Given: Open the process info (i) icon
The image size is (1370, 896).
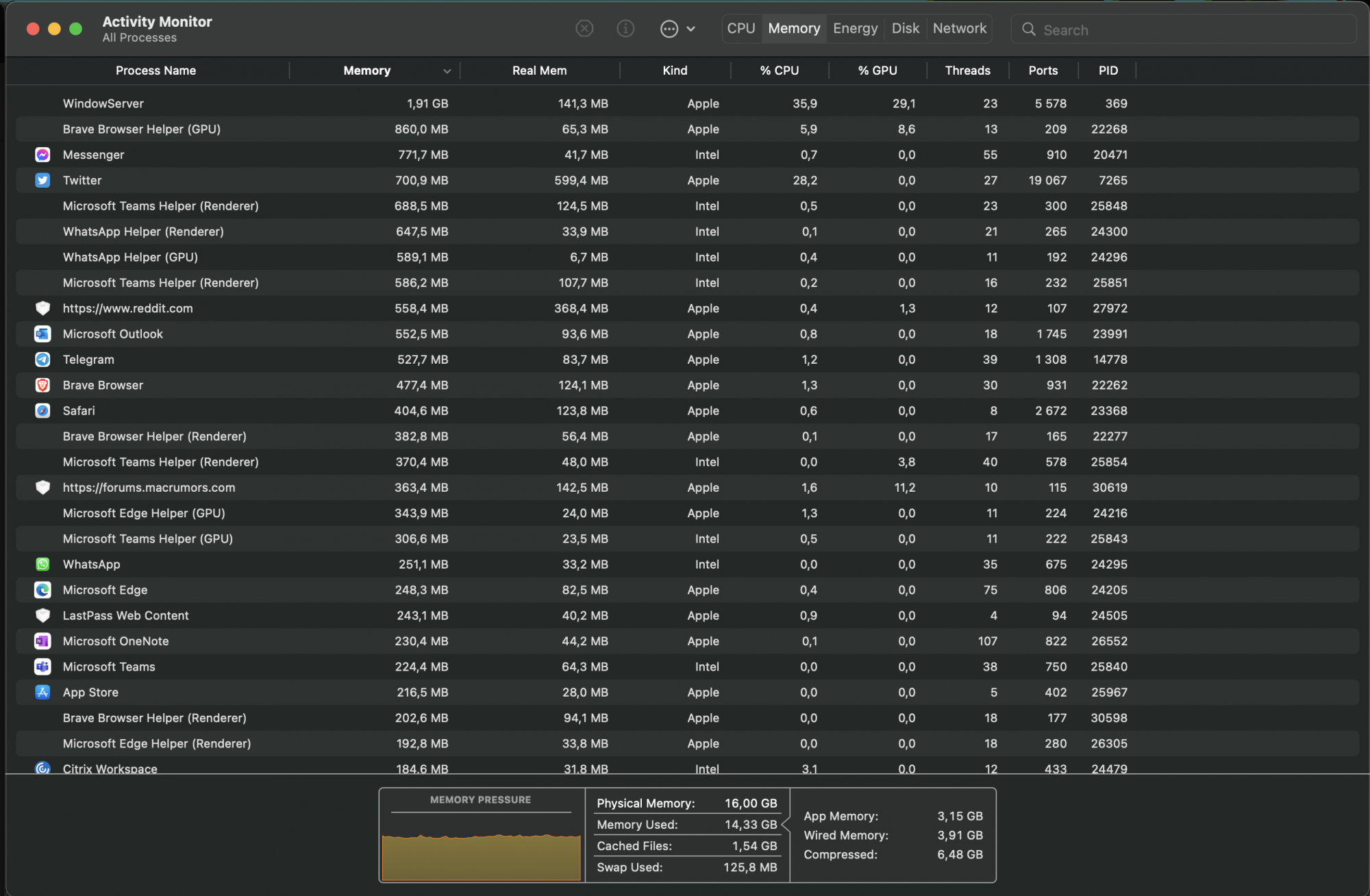Looking at the screenshot, I should click(x=625, y=29).
